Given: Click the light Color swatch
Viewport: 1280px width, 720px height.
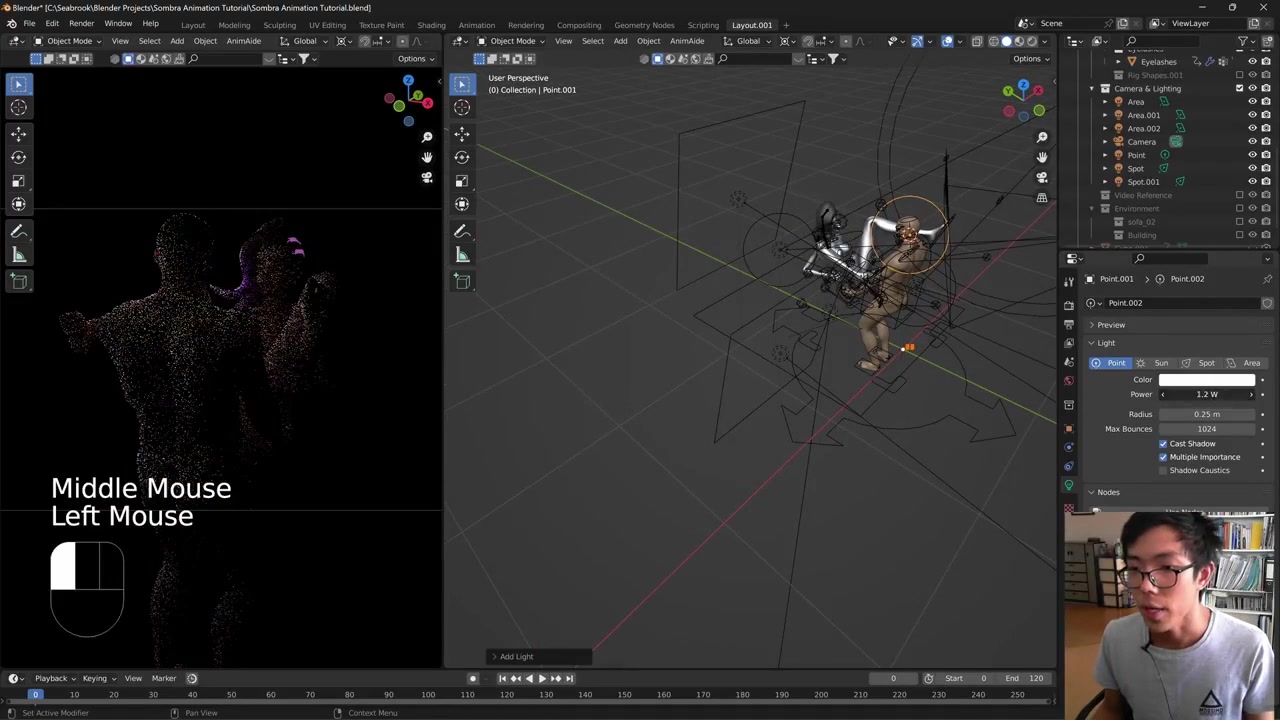Looking at the screenshot, I should click(1206, 380).
